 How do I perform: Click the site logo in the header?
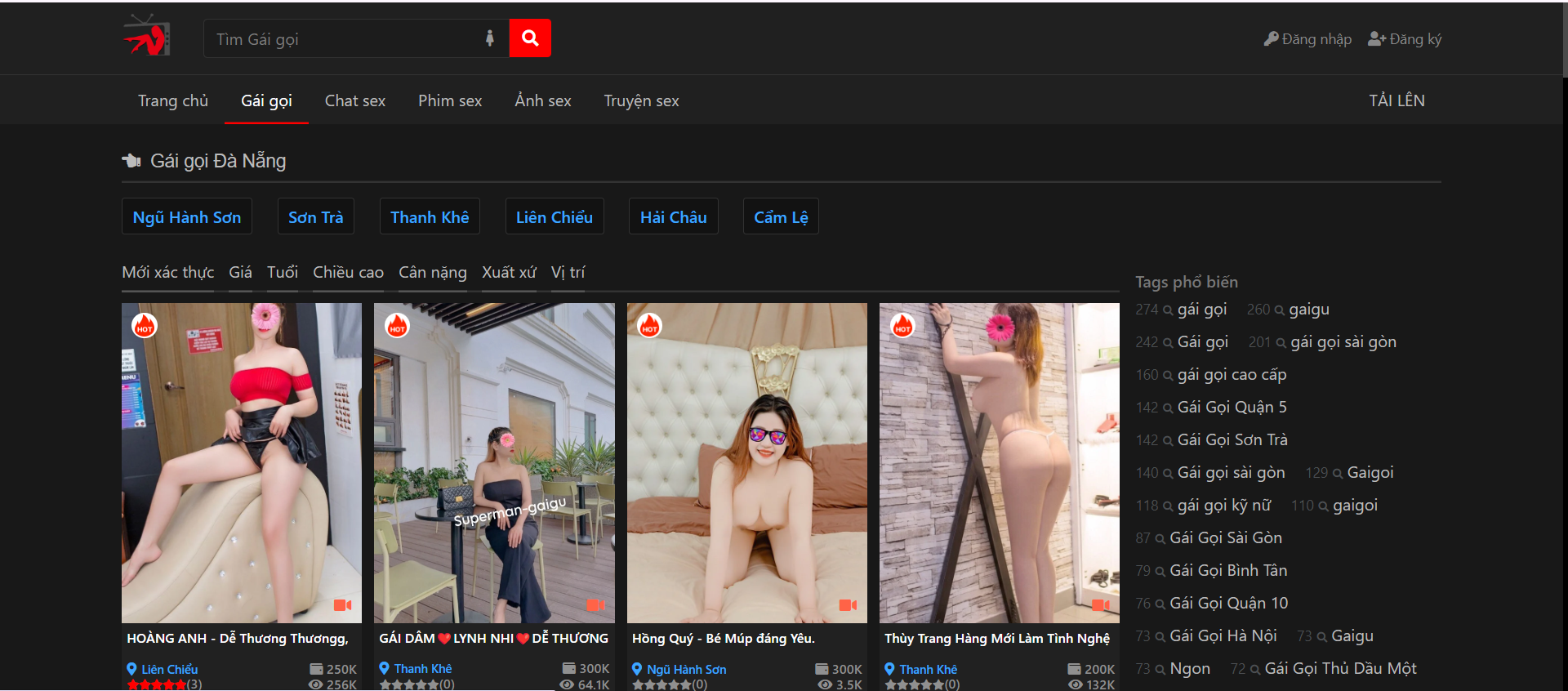point(147,36)
